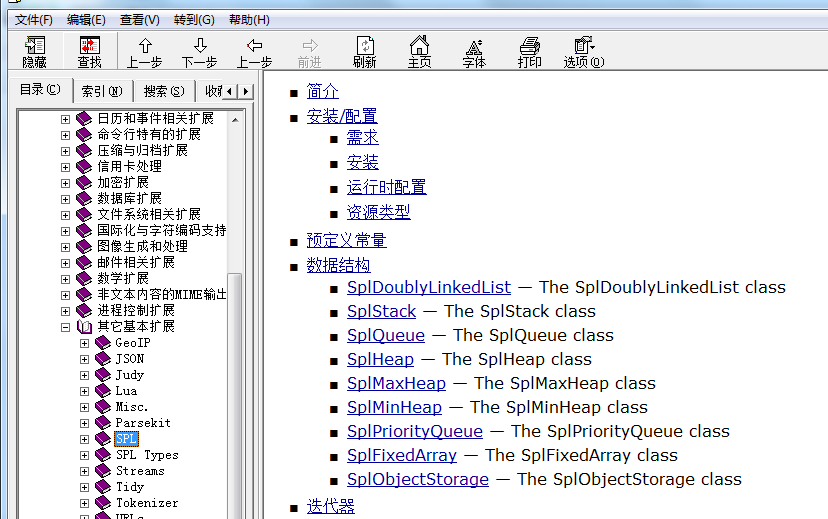Follow the SplObjectStorage link
Image resolution: width=828 pixels, height=519 pixels.
[x=418, y=479]
